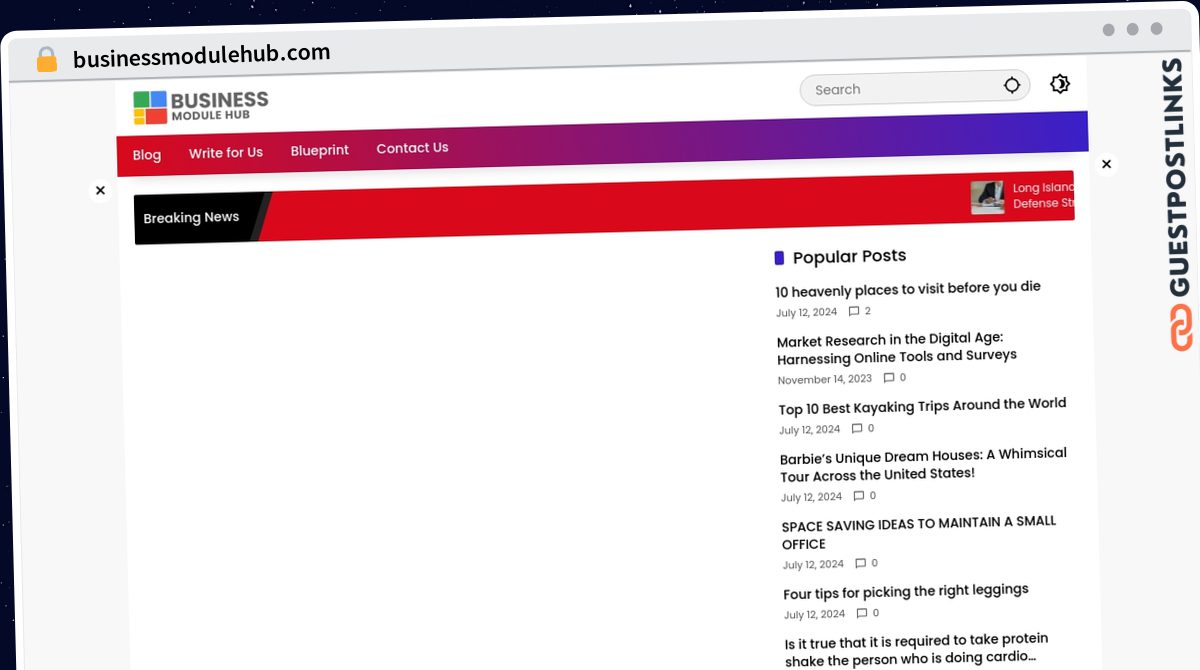
Task: Open Top 10 Best Kayaking Trips post
Action: coord(922,407)
